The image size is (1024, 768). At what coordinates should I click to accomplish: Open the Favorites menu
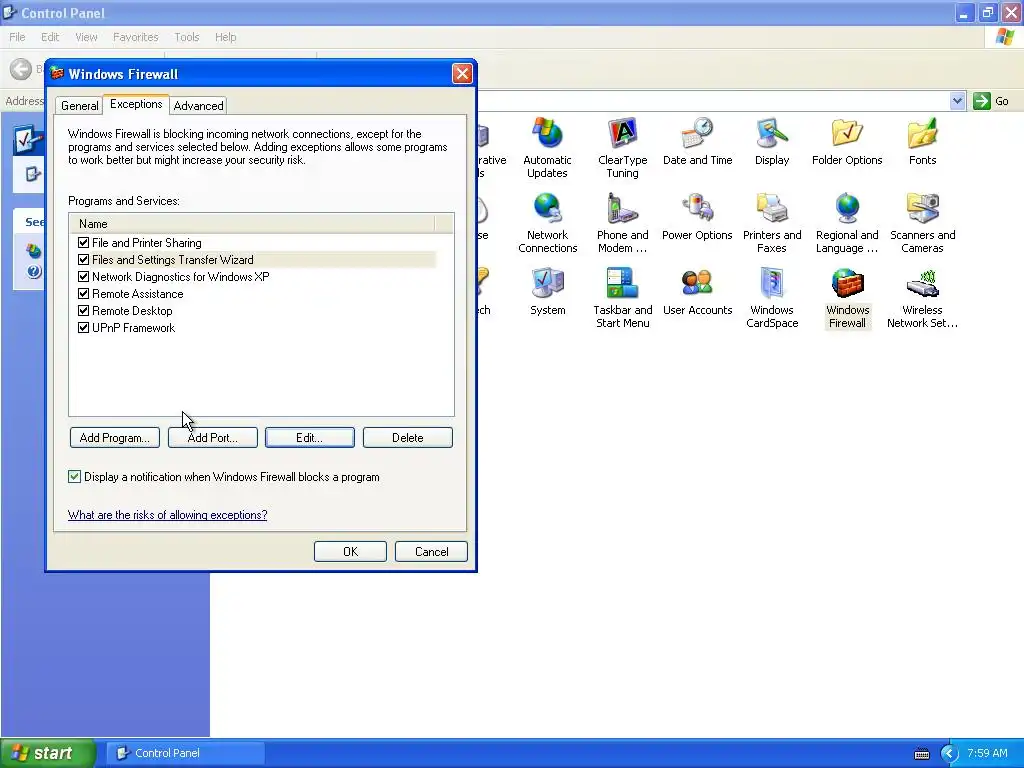click(135, 37)
